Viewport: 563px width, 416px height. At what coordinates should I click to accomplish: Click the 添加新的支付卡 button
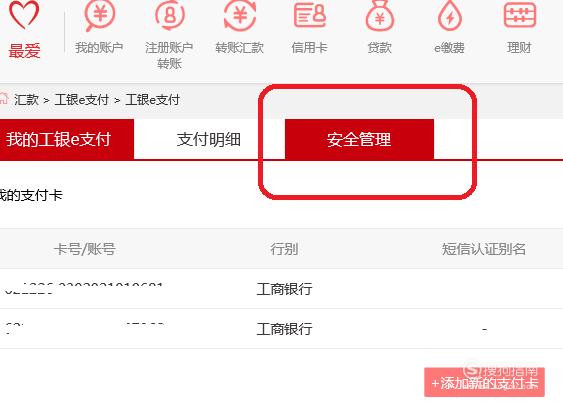pyautogui.click(x=484, y=383)
